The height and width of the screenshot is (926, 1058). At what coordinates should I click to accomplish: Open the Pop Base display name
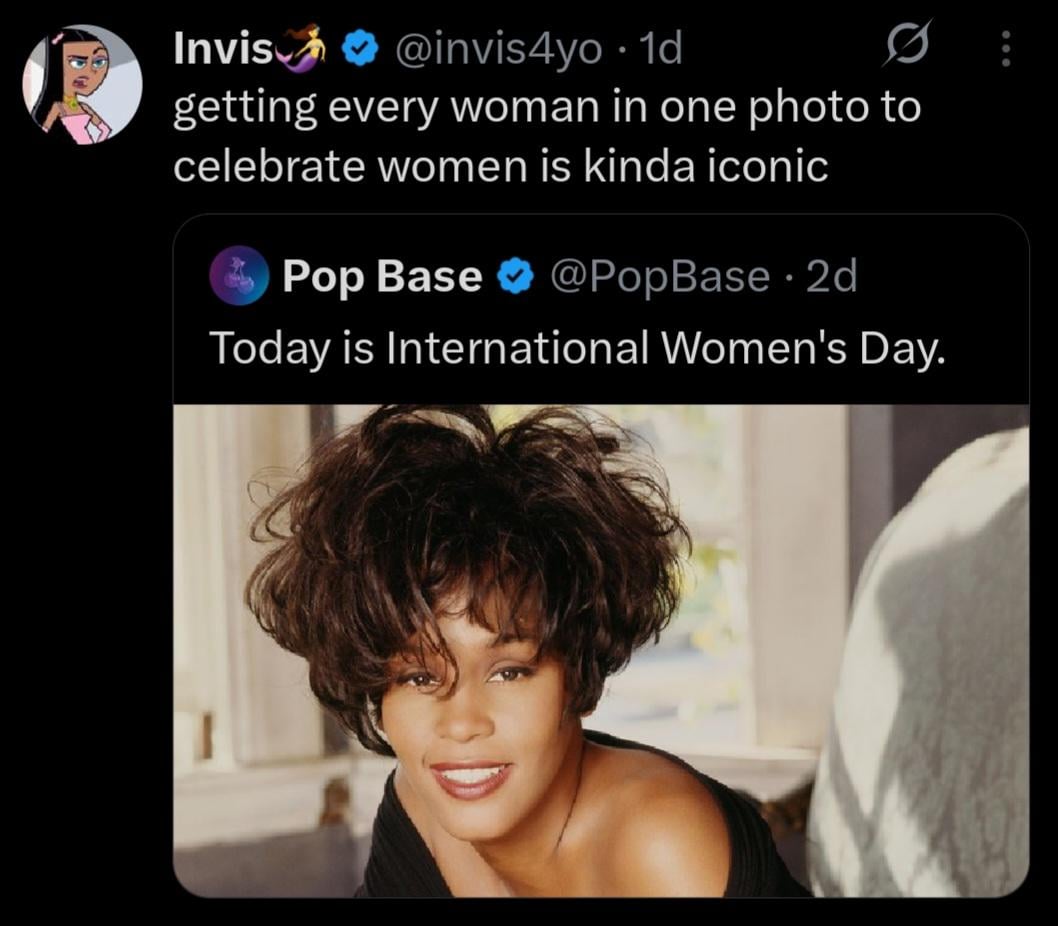(382, 277)
